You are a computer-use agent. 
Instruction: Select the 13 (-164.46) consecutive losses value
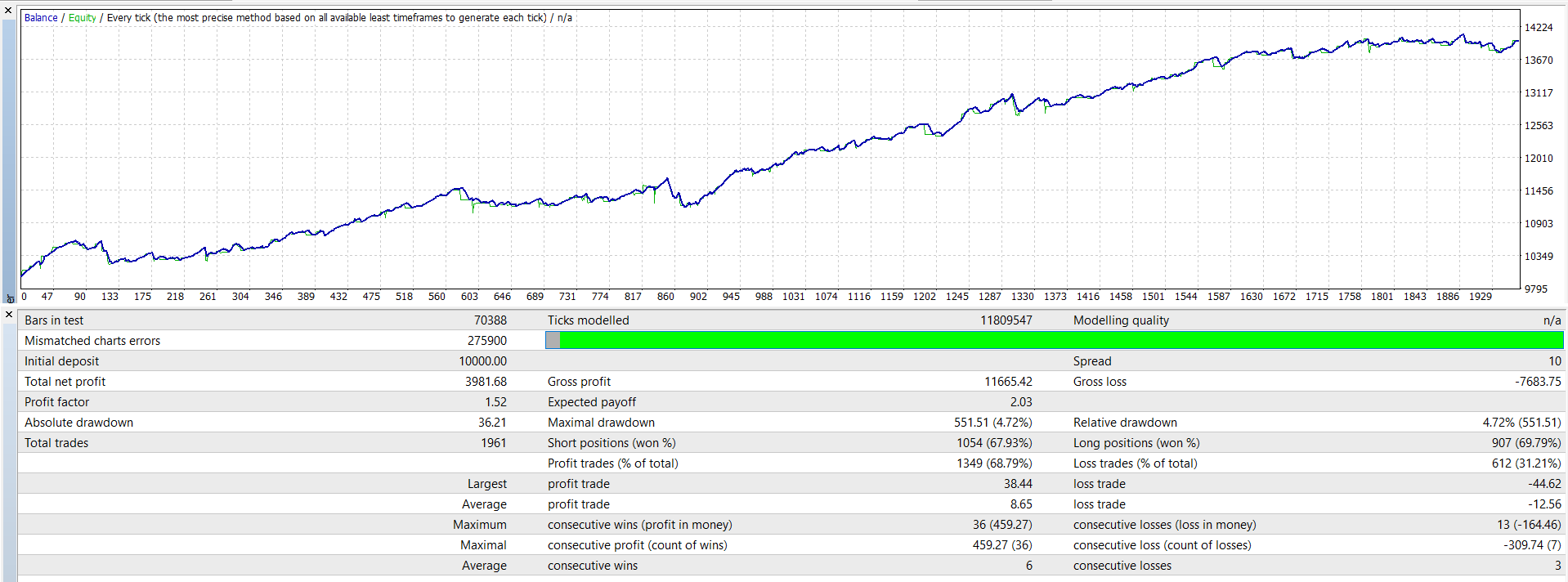click(x=1530, y=525)
